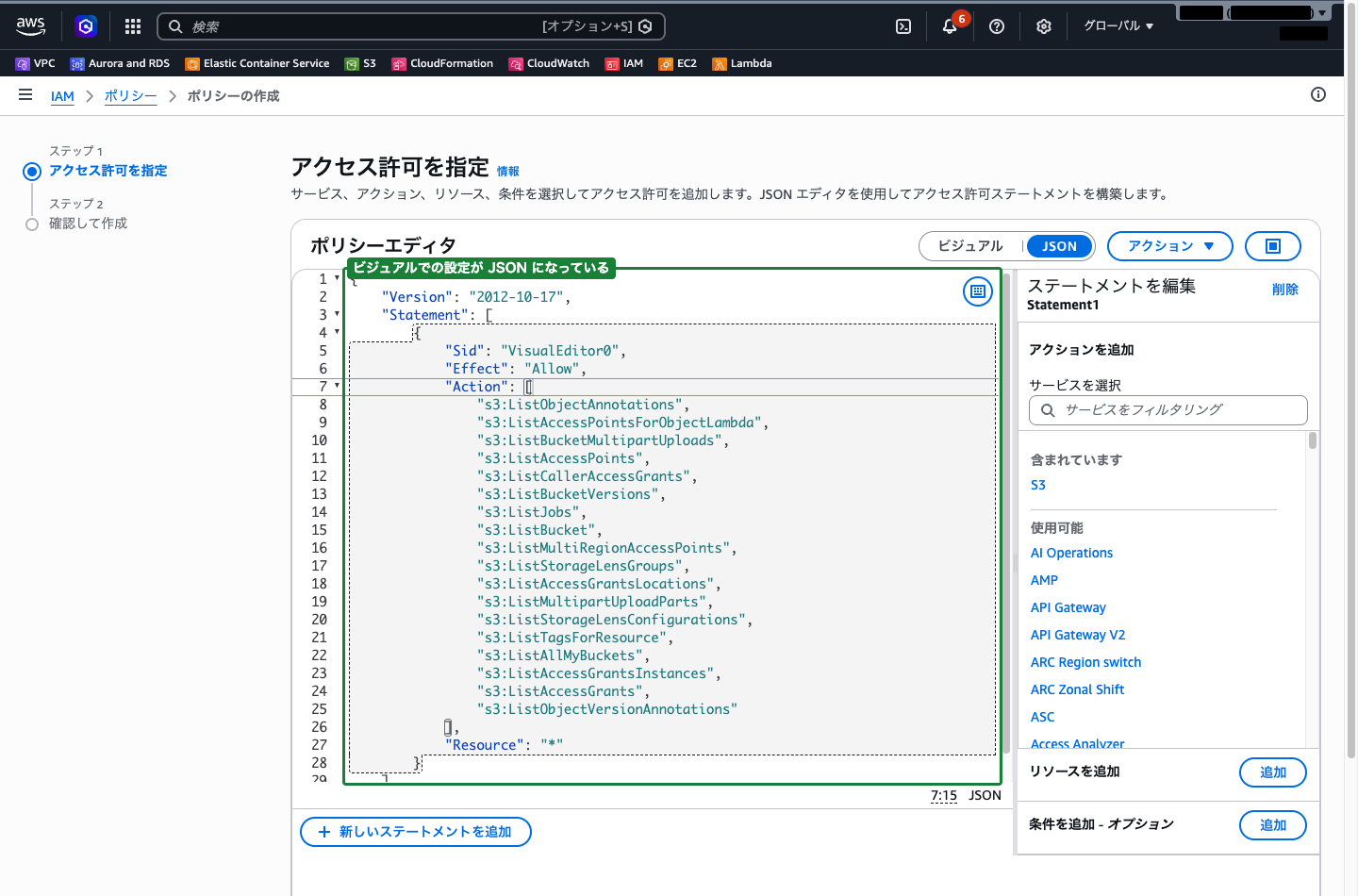The height and width of the screenshot is (896, 1358).
Task: Open the EC2 shortcut
Action: 678,63
